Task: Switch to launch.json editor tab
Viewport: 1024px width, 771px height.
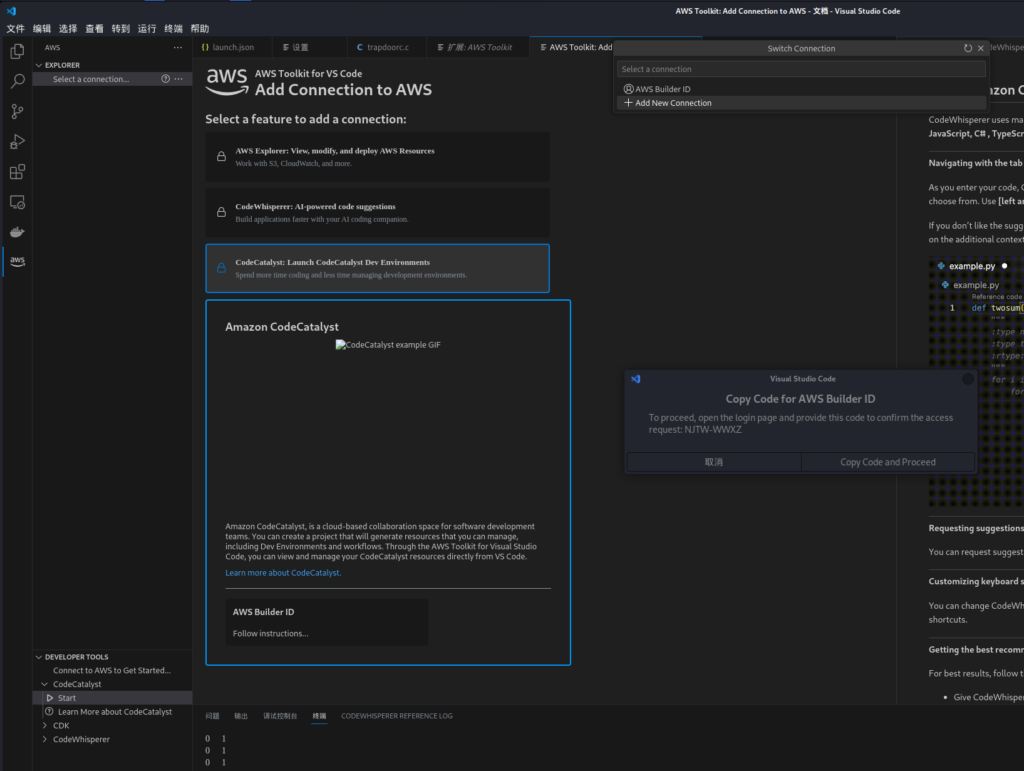Action: (233, 48)
